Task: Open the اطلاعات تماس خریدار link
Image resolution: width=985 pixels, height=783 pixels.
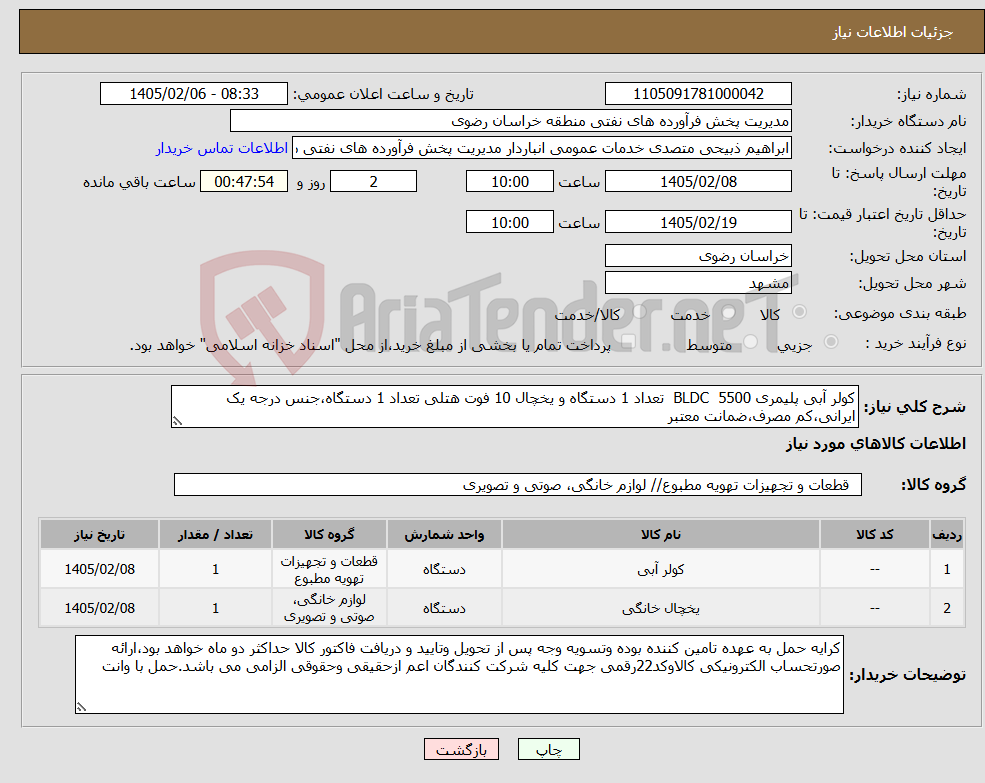Action: [221, 148]
